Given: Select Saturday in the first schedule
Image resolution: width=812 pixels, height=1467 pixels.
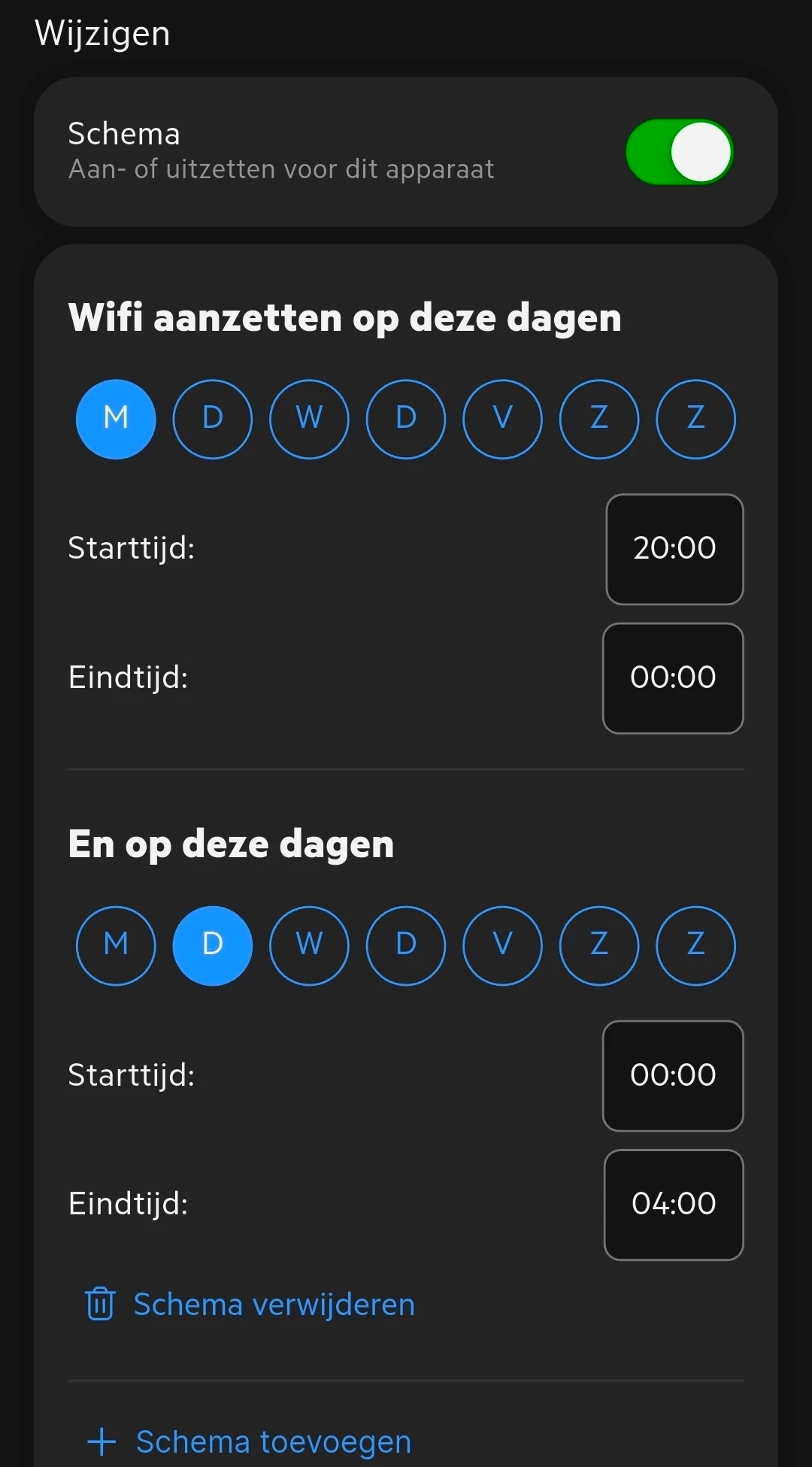Looking at the screenshot, I should (599, 419).
